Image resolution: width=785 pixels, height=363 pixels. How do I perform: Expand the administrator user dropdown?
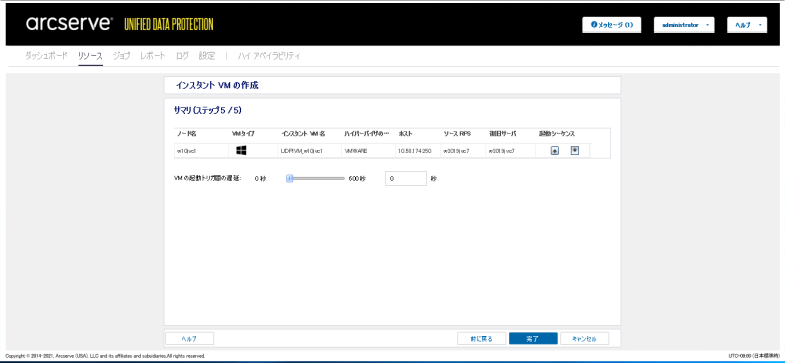click(x=684, y=25)
